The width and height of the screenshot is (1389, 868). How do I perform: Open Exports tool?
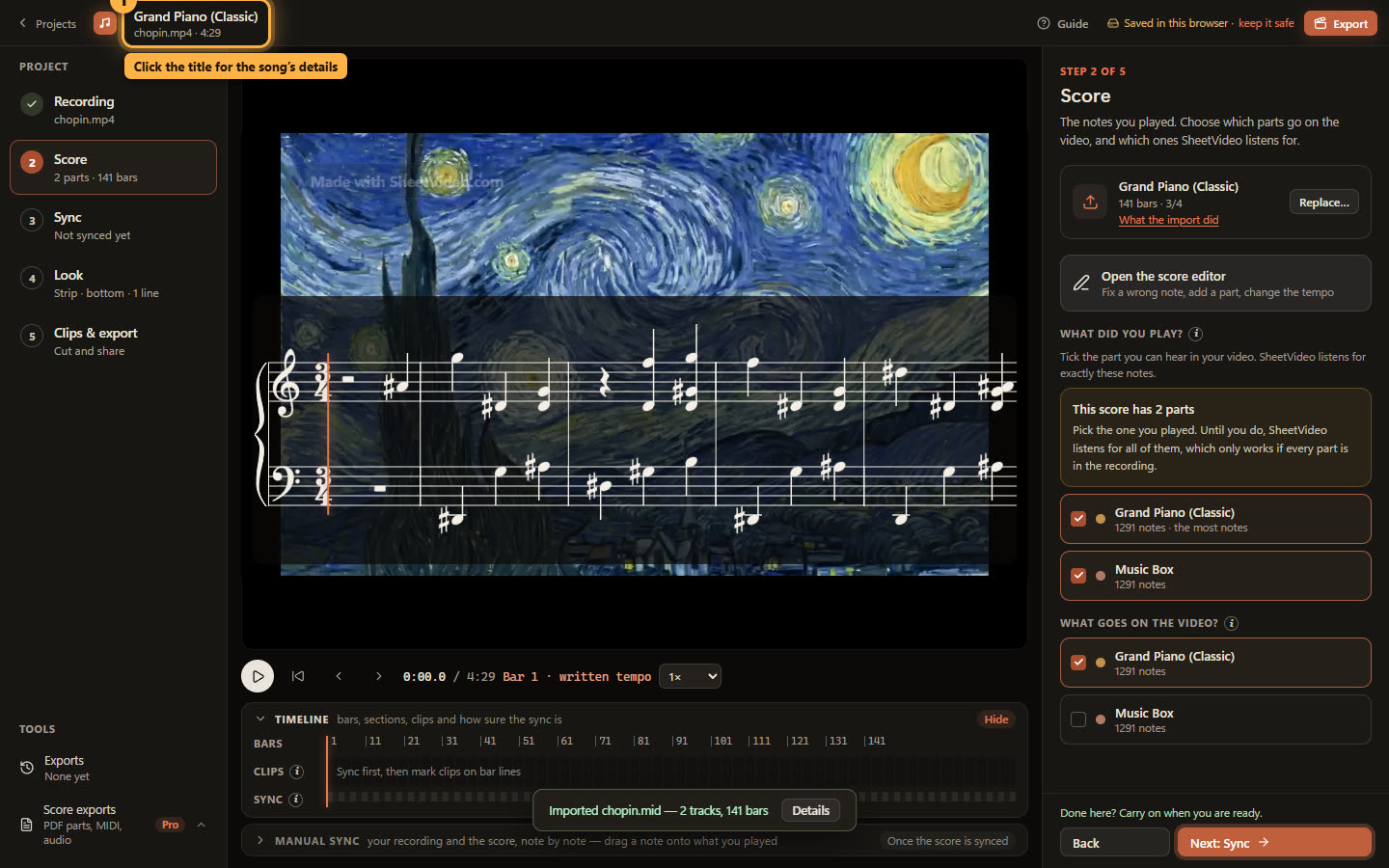[113, 768]
